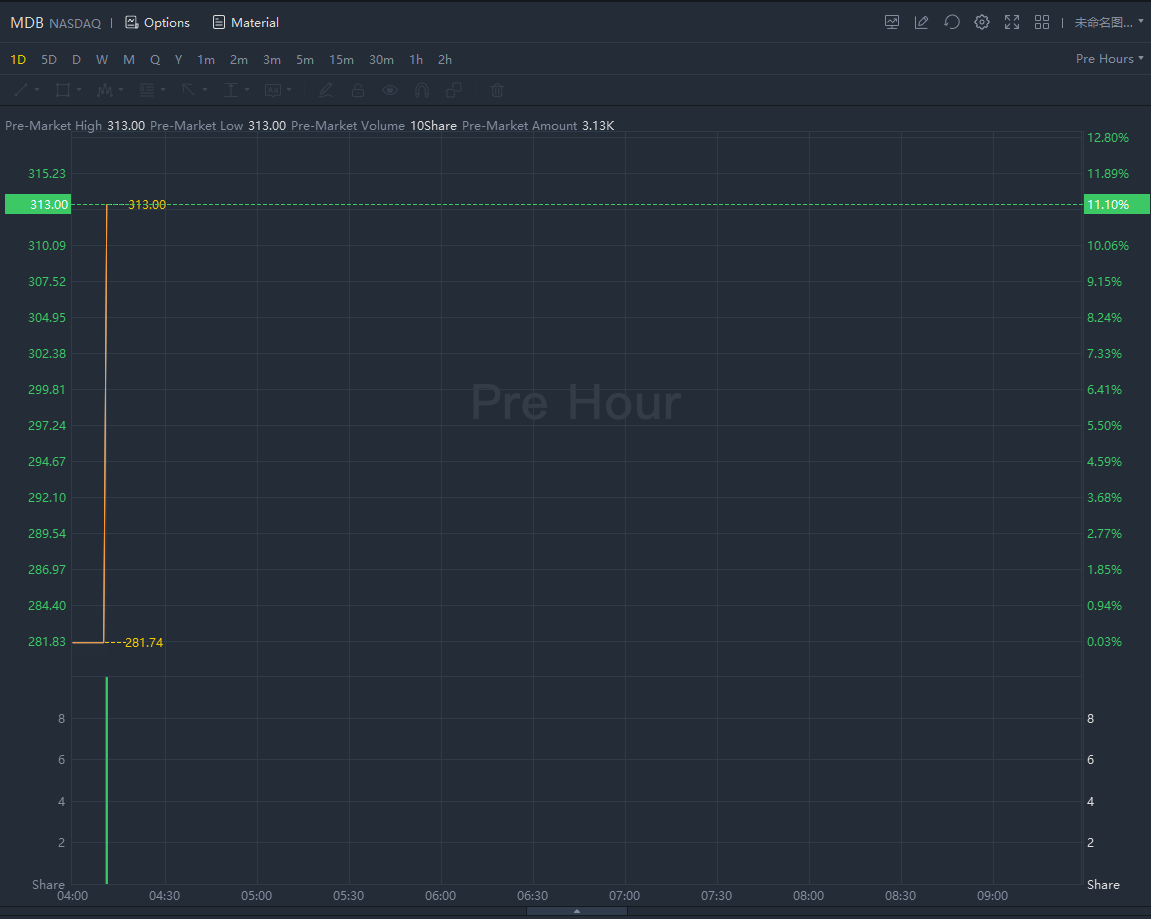
Task: Open the Pre Hours session dropdown
Action: tap(1109, 59)
